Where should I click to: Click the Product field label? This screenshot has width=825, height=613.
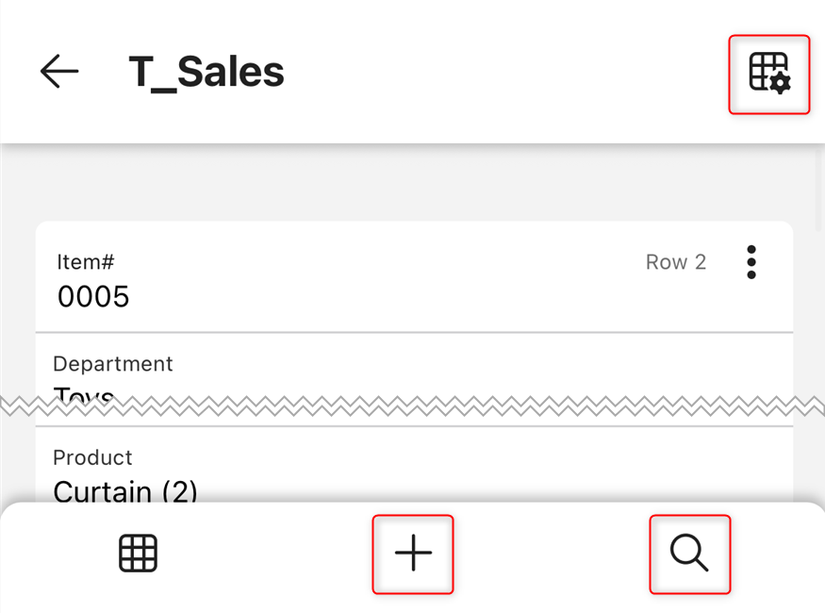coord(92,457)
